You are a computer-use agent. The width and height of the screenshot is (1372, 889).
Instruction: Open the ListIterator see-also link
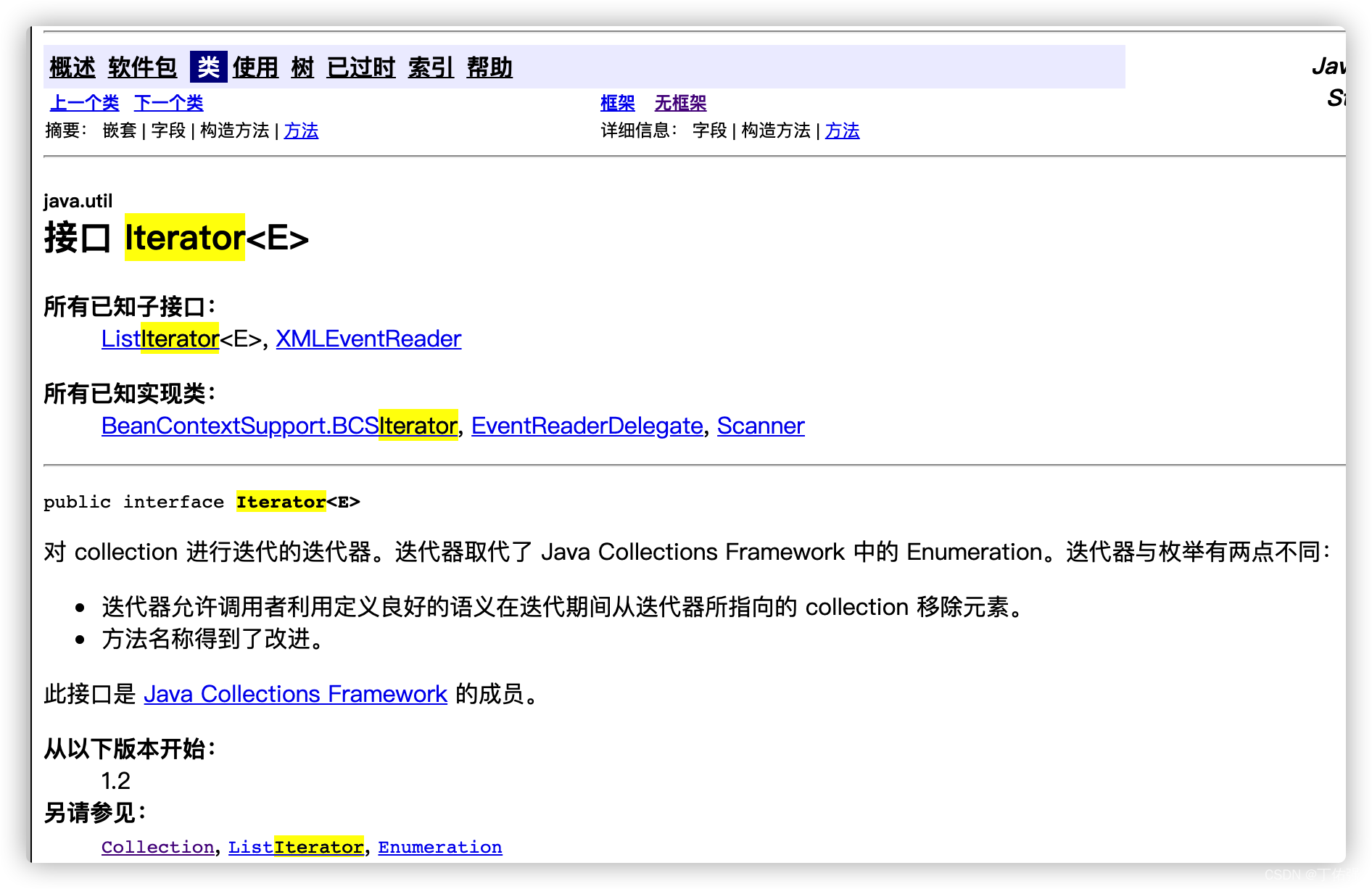pos(296,847)
